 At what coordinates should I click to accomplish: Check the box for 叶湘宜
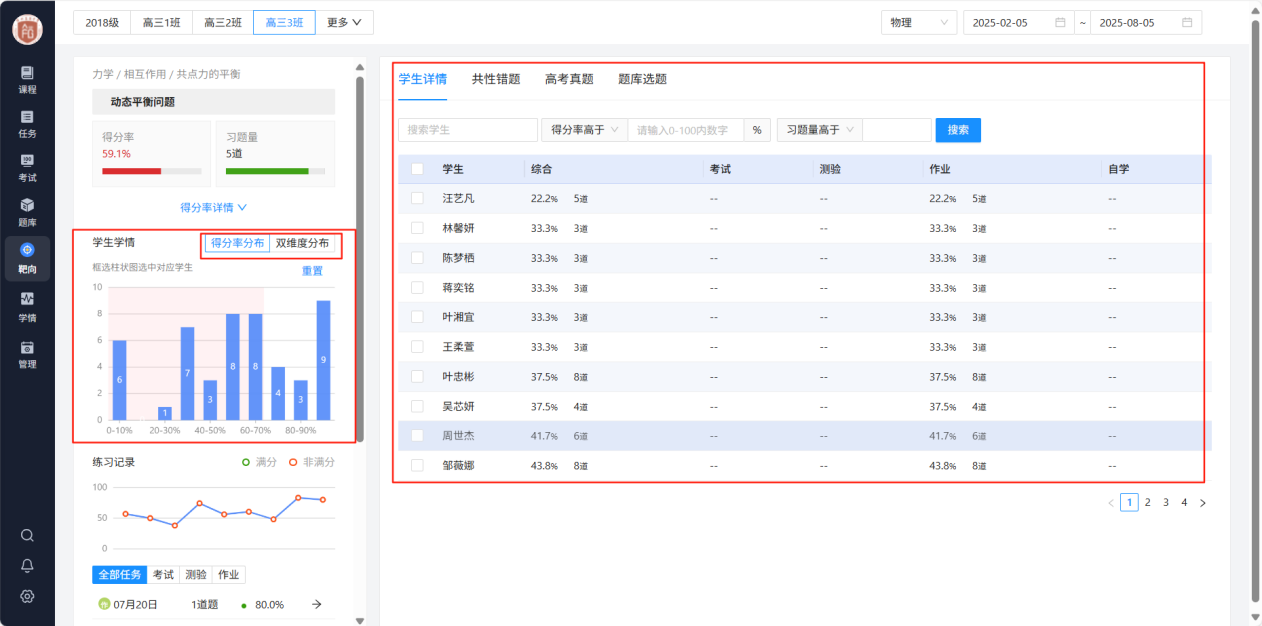417,317
